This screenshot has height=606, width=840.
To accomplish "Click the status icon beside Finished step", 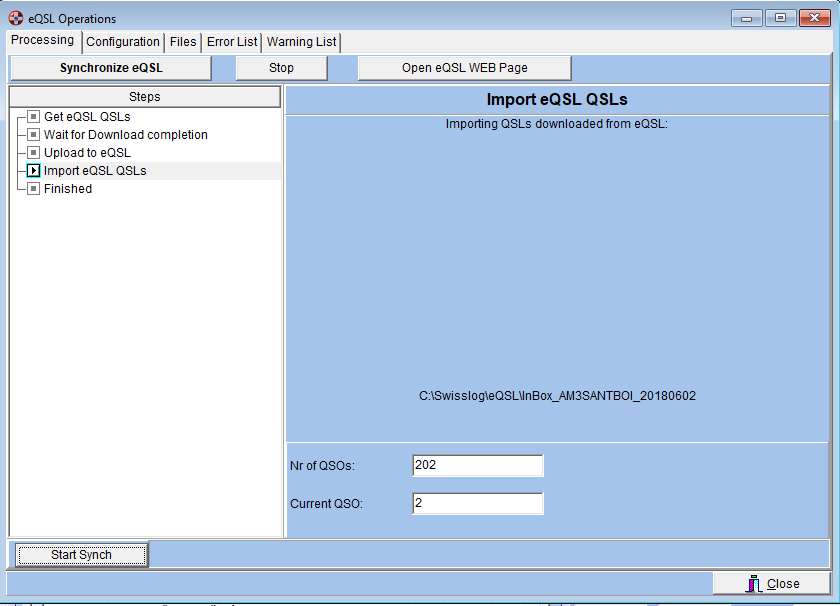I will coord(34,189).
